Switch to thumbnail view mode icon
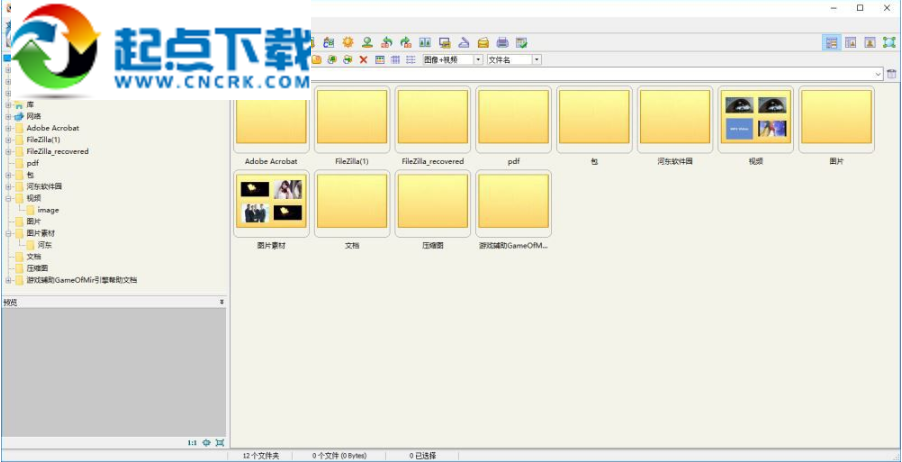The image size is (902, 462). point(380,60)
